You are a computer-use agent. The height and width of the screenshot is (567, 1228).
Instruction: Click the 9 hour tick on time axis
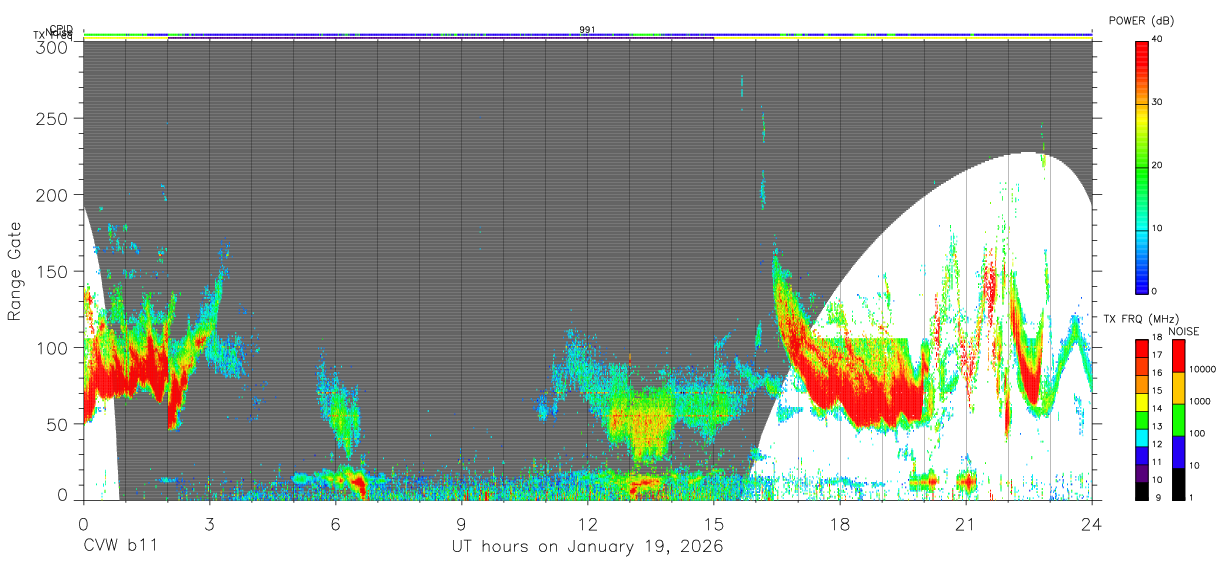pos(461,523)
